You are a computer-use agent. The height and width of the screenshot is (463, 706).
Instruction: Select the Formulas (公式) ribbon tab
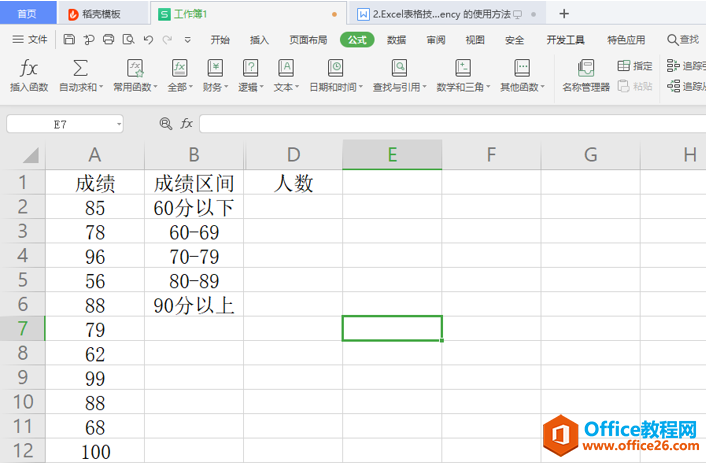(x=357, y=40)
